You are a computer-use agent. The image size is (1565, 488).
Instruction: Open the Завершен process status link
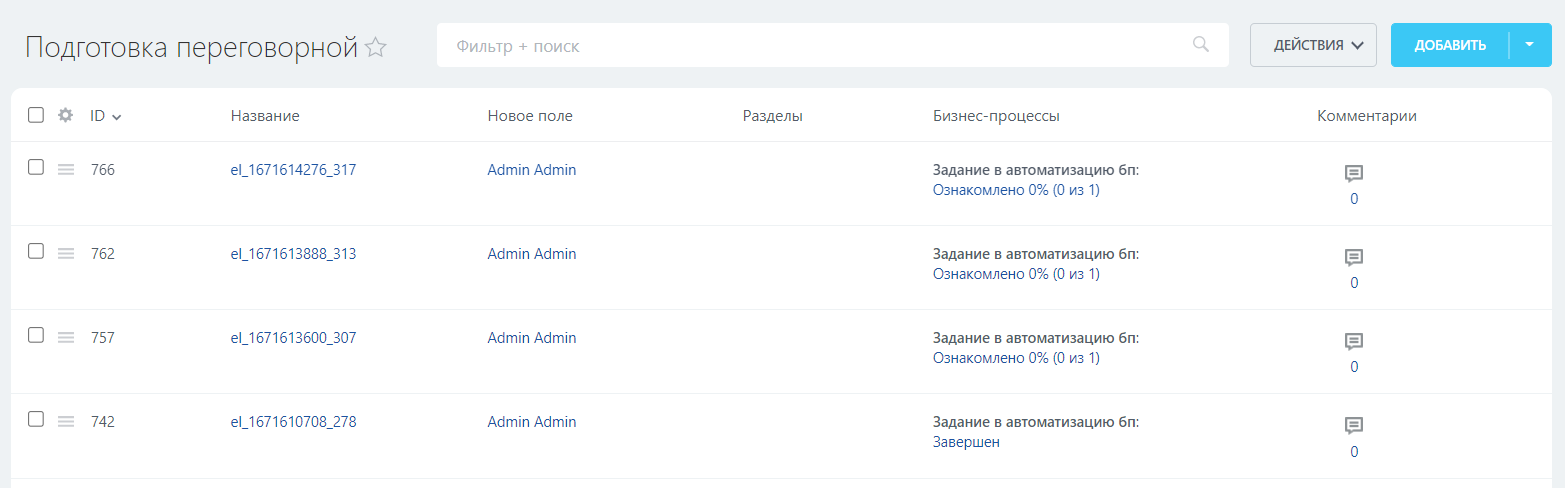[966, 442]
